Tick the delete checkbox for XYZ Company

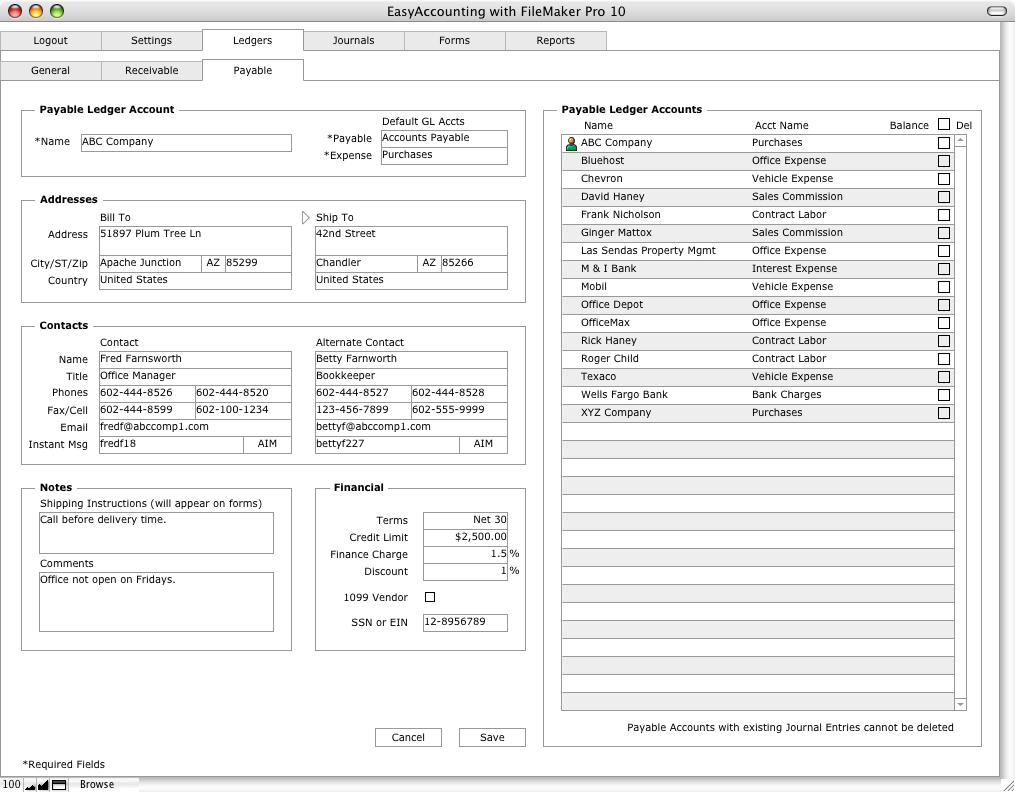(x=944, y=413)
